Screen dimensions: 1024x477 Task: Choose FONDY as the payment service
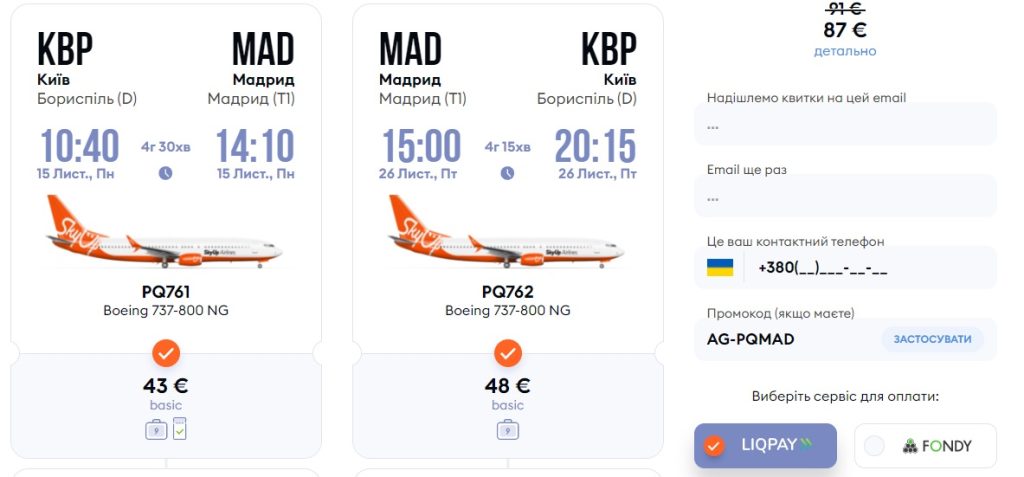point(925,446)
